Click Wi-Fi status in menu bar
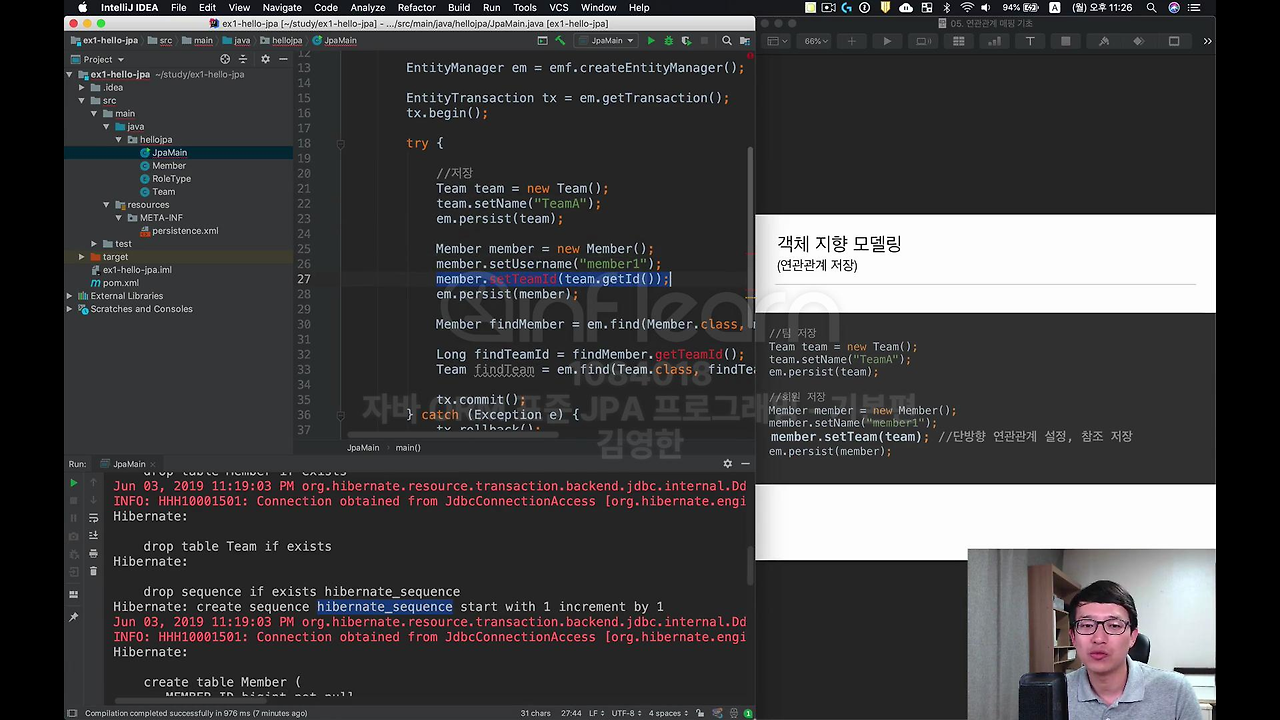Screen dimensions: 1280x720 click(x=966, y=7)
